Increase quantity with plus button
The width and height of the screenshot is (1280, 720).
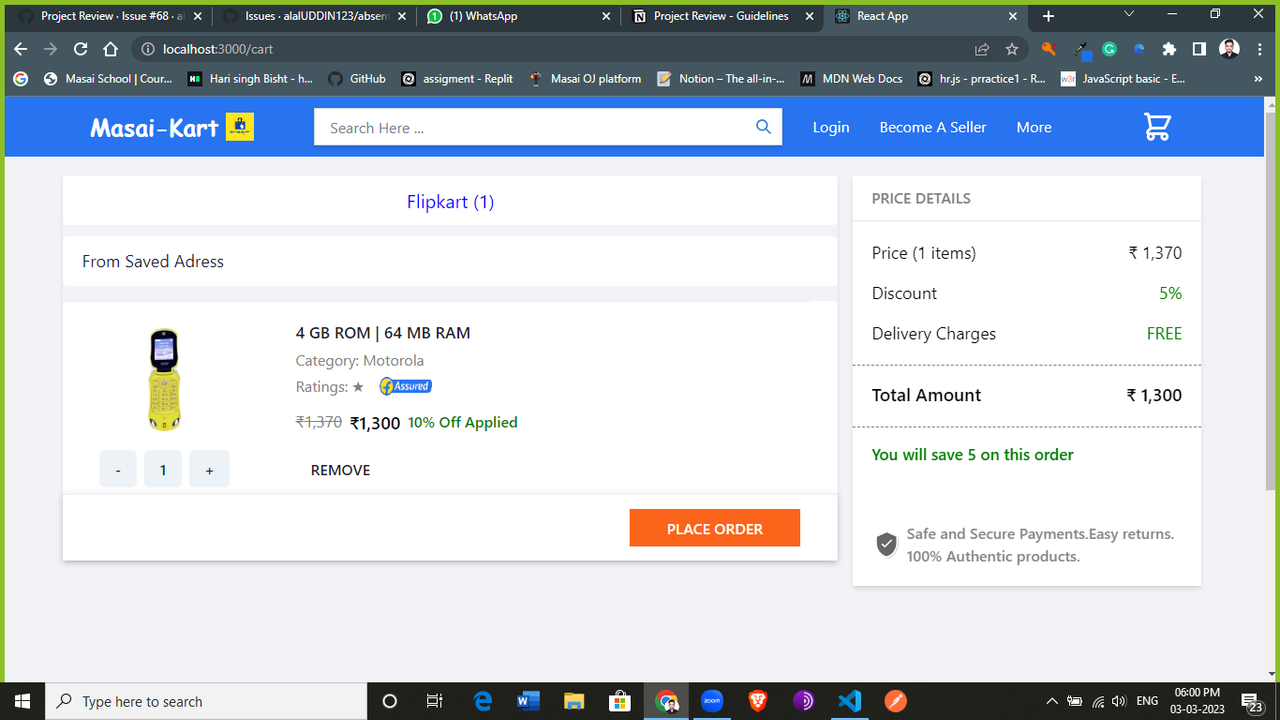tap(209, 469)
